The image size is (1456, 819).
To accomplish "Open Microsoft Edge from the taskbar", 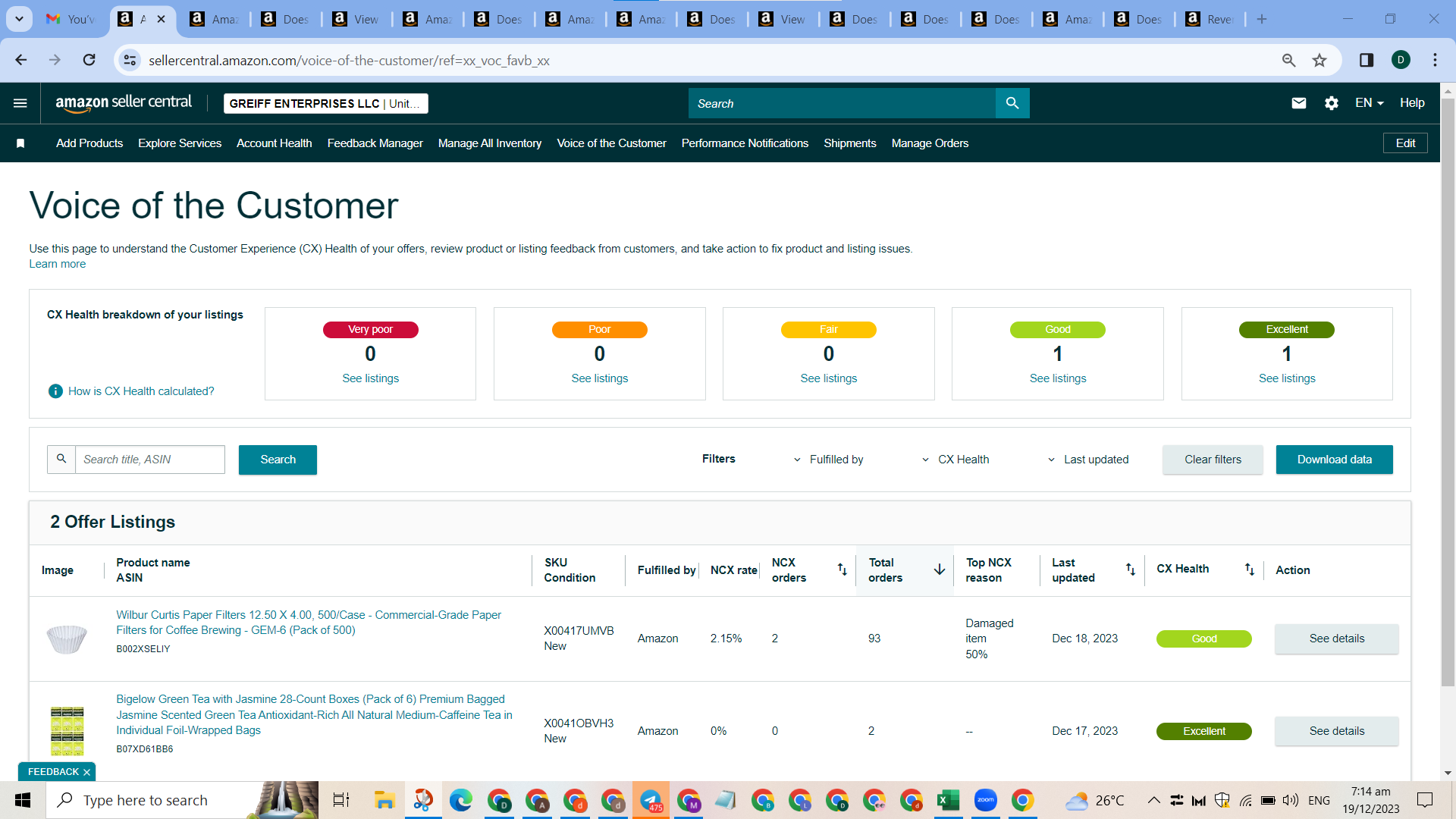I will tap(460, 800).
